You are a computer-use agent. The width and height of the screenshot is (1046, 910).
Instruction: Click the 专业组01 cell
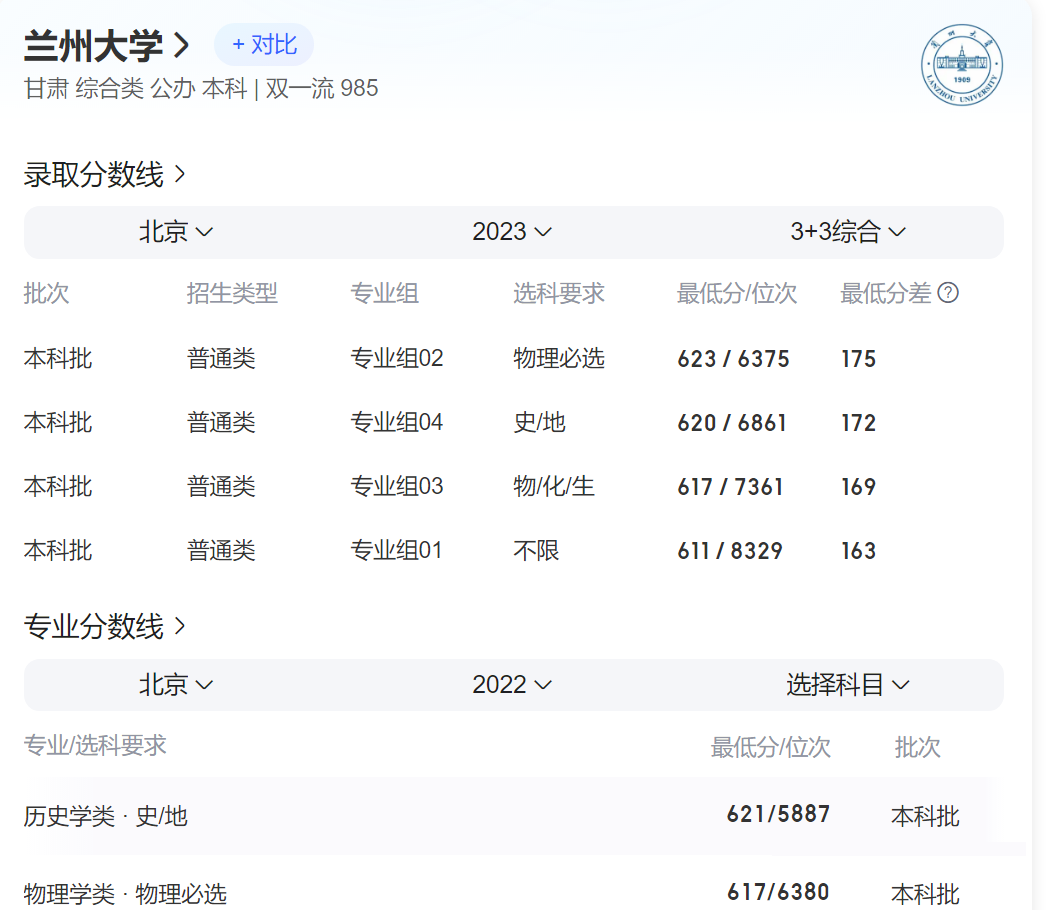pyautogui.click(x=396, y=550)
